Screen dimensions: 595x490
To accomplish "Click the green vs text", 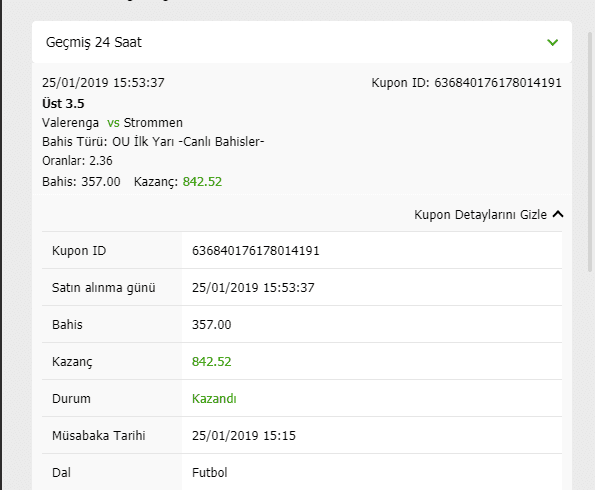I will click(113, 123).
